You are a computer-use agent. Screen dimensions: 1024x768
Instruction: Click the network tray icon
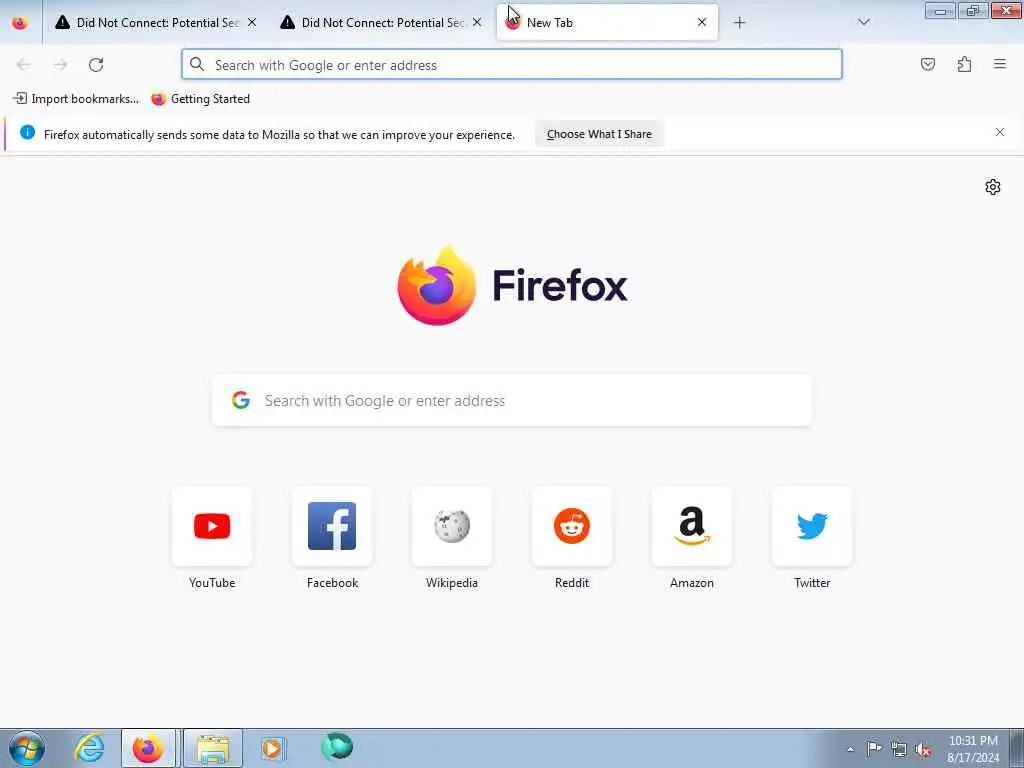(x=899, y=750)
